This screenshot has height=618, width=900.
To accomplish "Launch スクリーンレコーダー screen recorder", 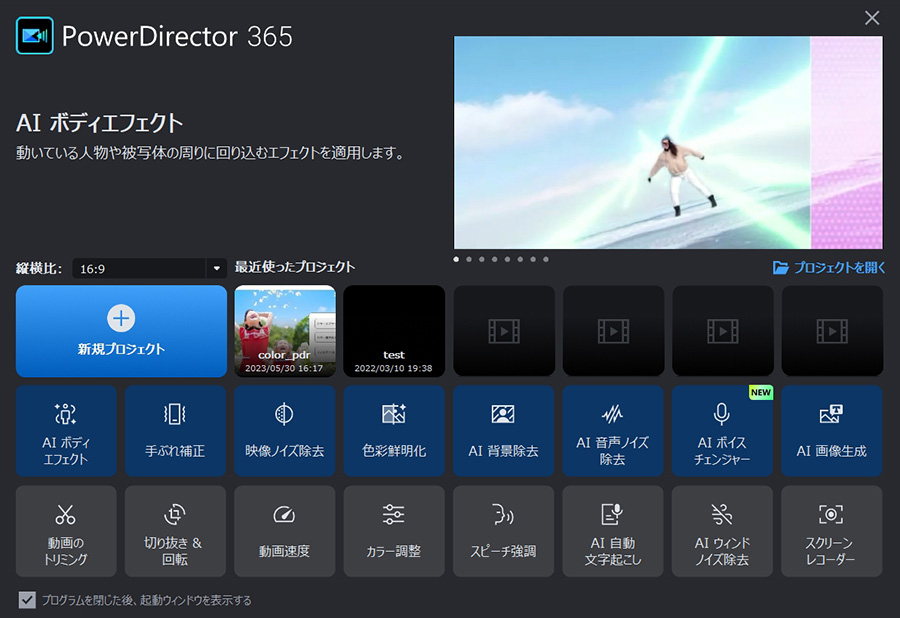I will (x=831, y=532).
